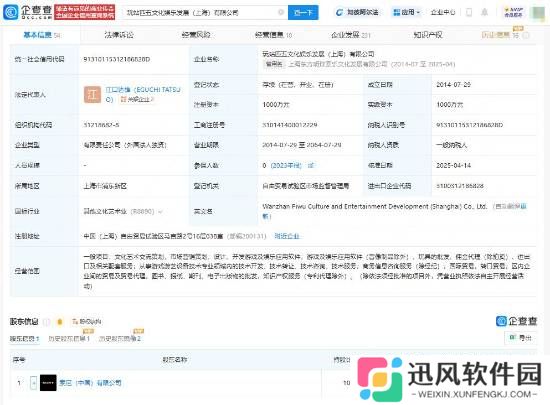This screenshot has height=405, width=550.
Task: Open notifications bell icon
Action: [x=484, y=13]
